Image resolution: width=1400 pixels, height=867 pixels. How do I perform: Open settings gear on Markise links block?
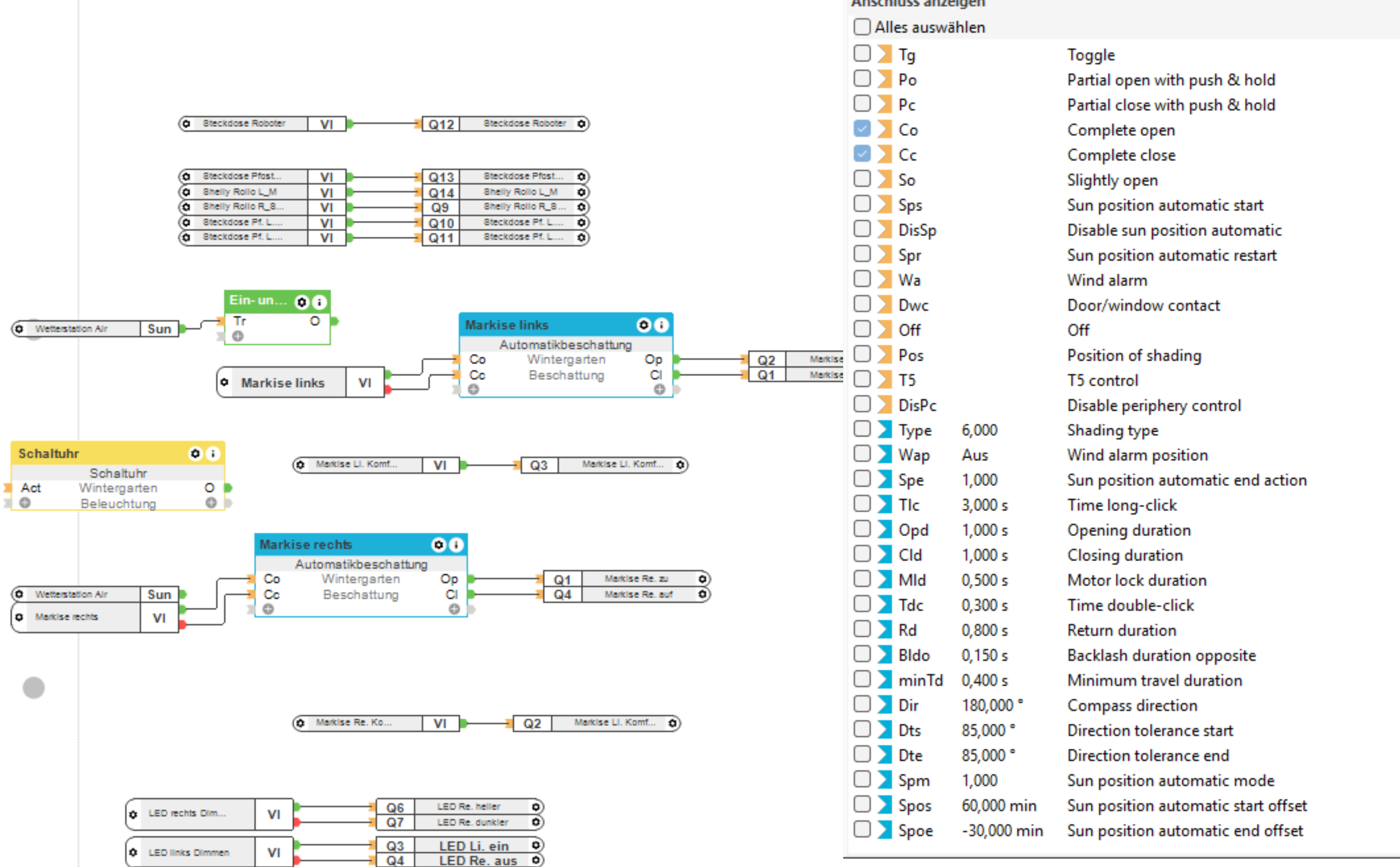click(643, 325)
